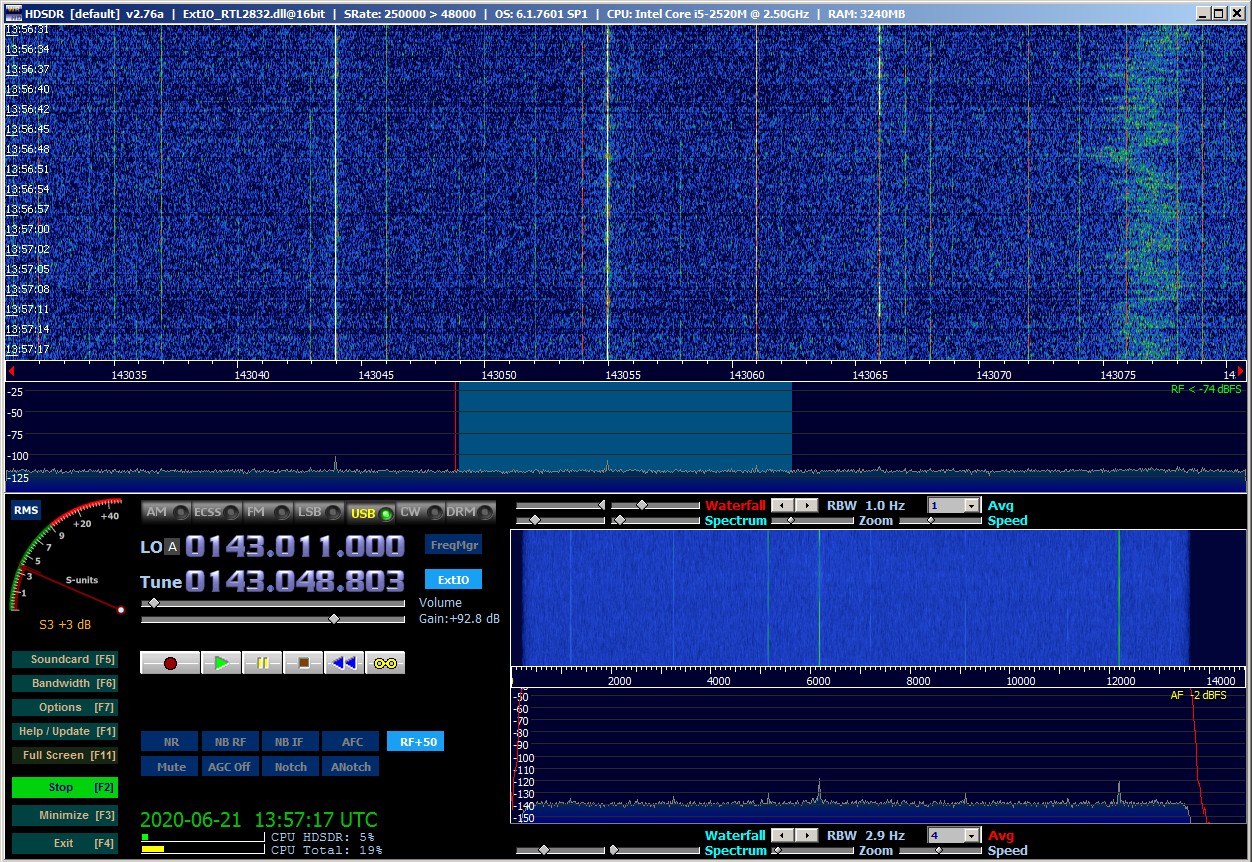1252x862 pixels.
Task: Toggle the ANotch auto notch
Action: coord(351,767)
